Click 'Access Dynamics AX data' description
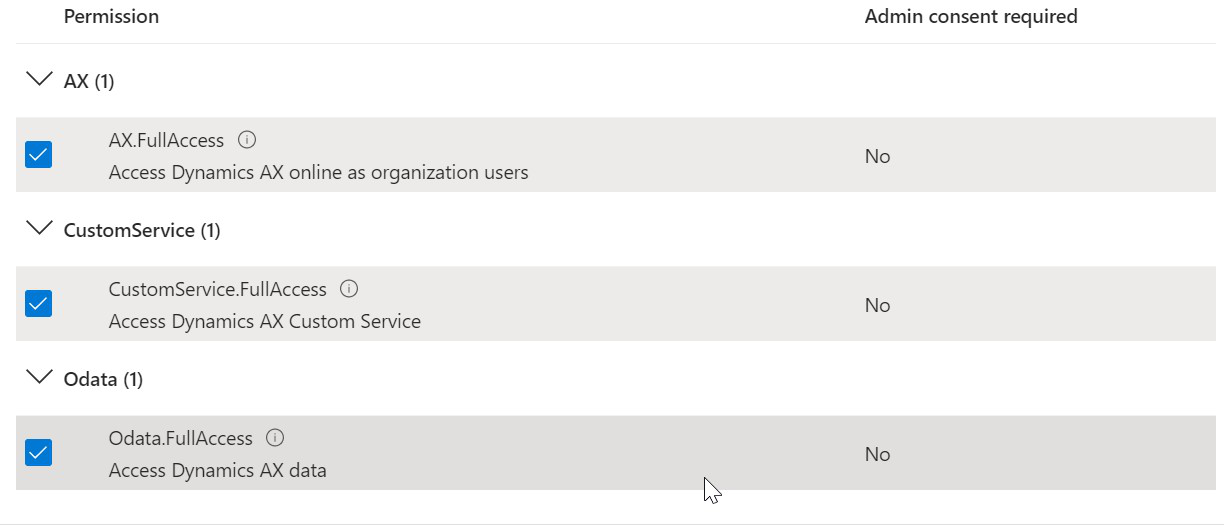The height and width of the screenshot is (531, 1224). 218,470
